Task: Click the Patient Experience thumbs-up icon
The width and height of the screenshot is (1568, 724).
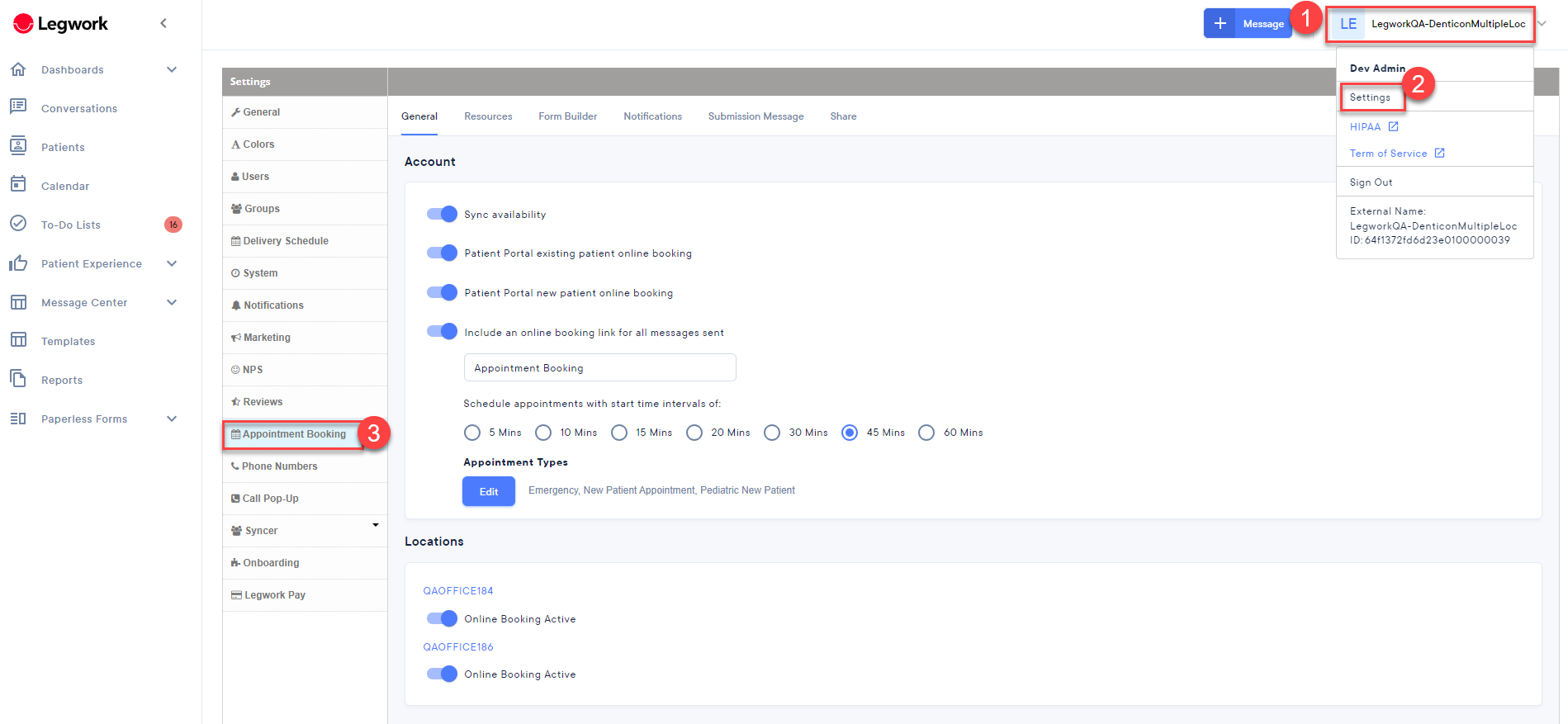Action: point(18,263)
